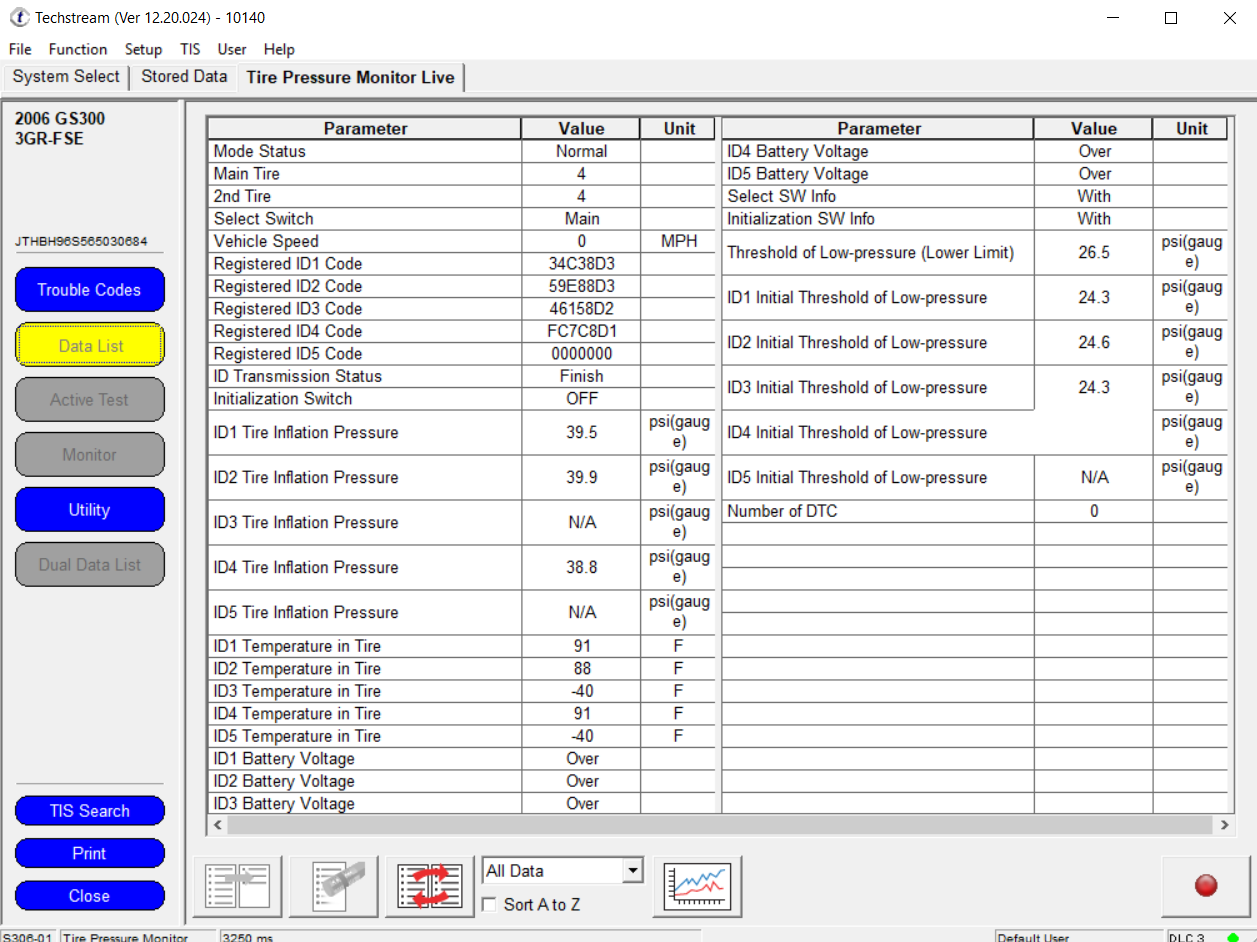
Task: Open the All Data dropdown list
Action: click(x=631, y=871)
